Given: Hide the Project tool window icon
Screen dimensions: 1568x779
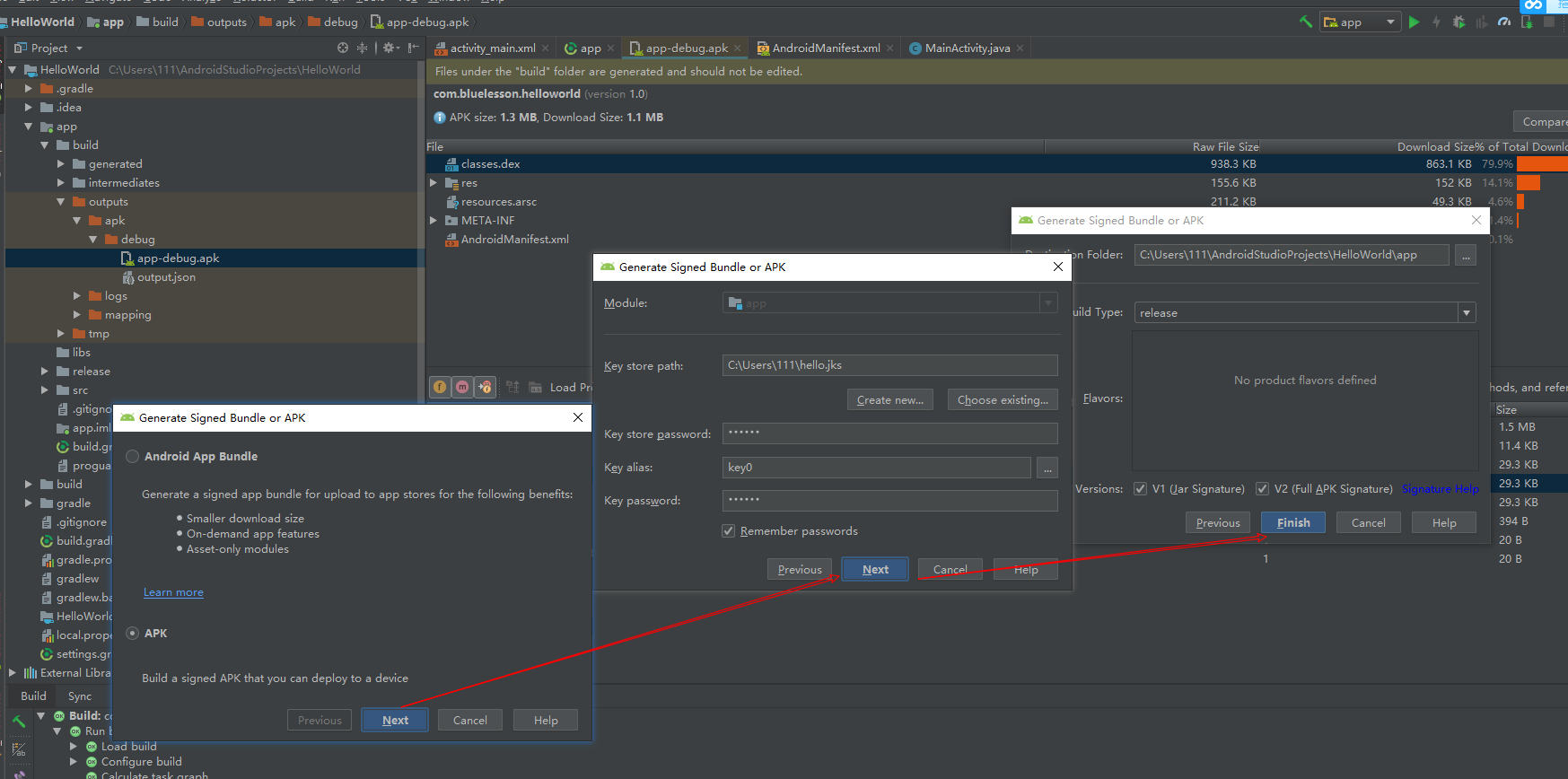Looking at the screenshot, I should pyautogui.click(x=413, y=48).
